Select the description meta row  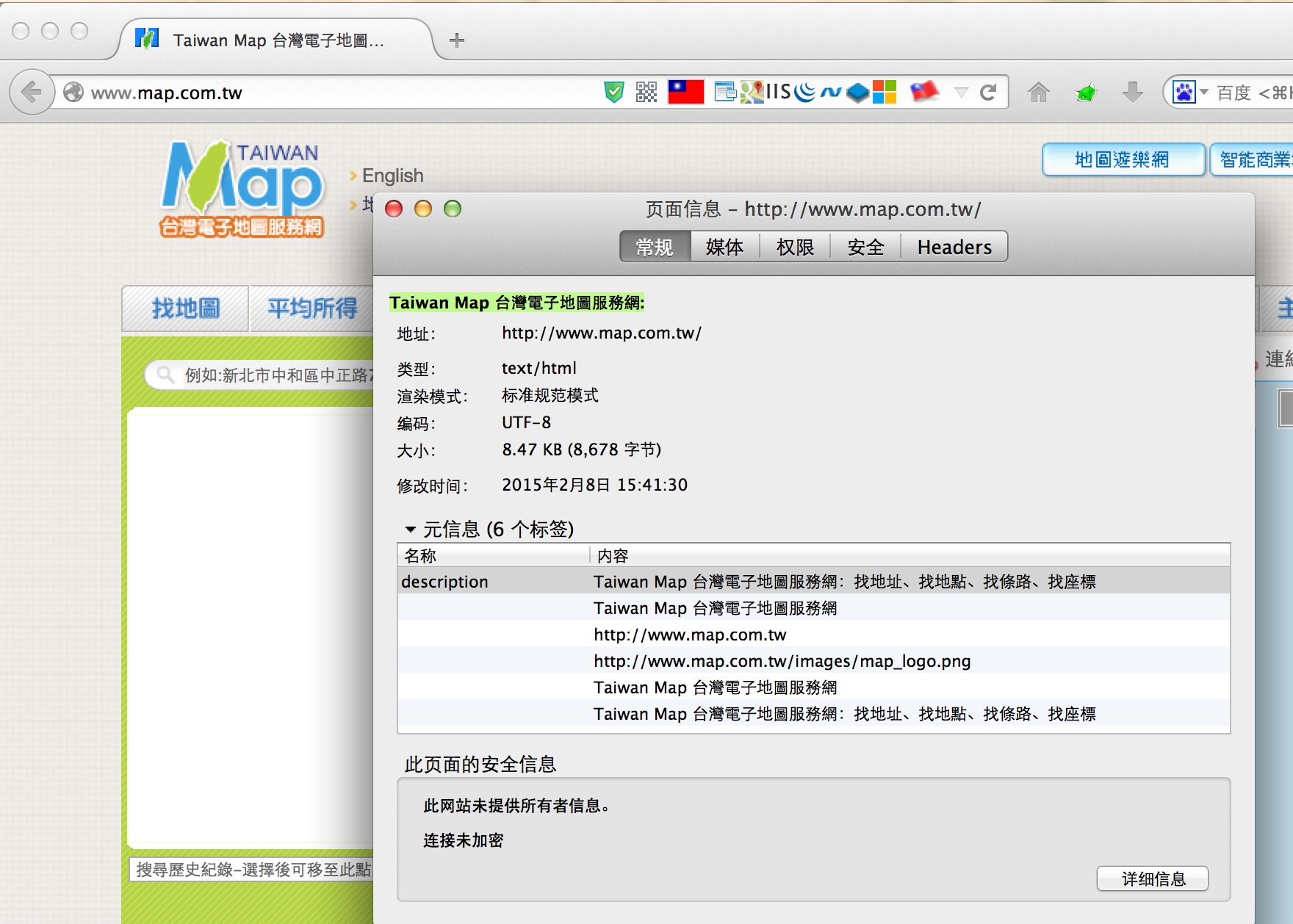click(813, 582)
